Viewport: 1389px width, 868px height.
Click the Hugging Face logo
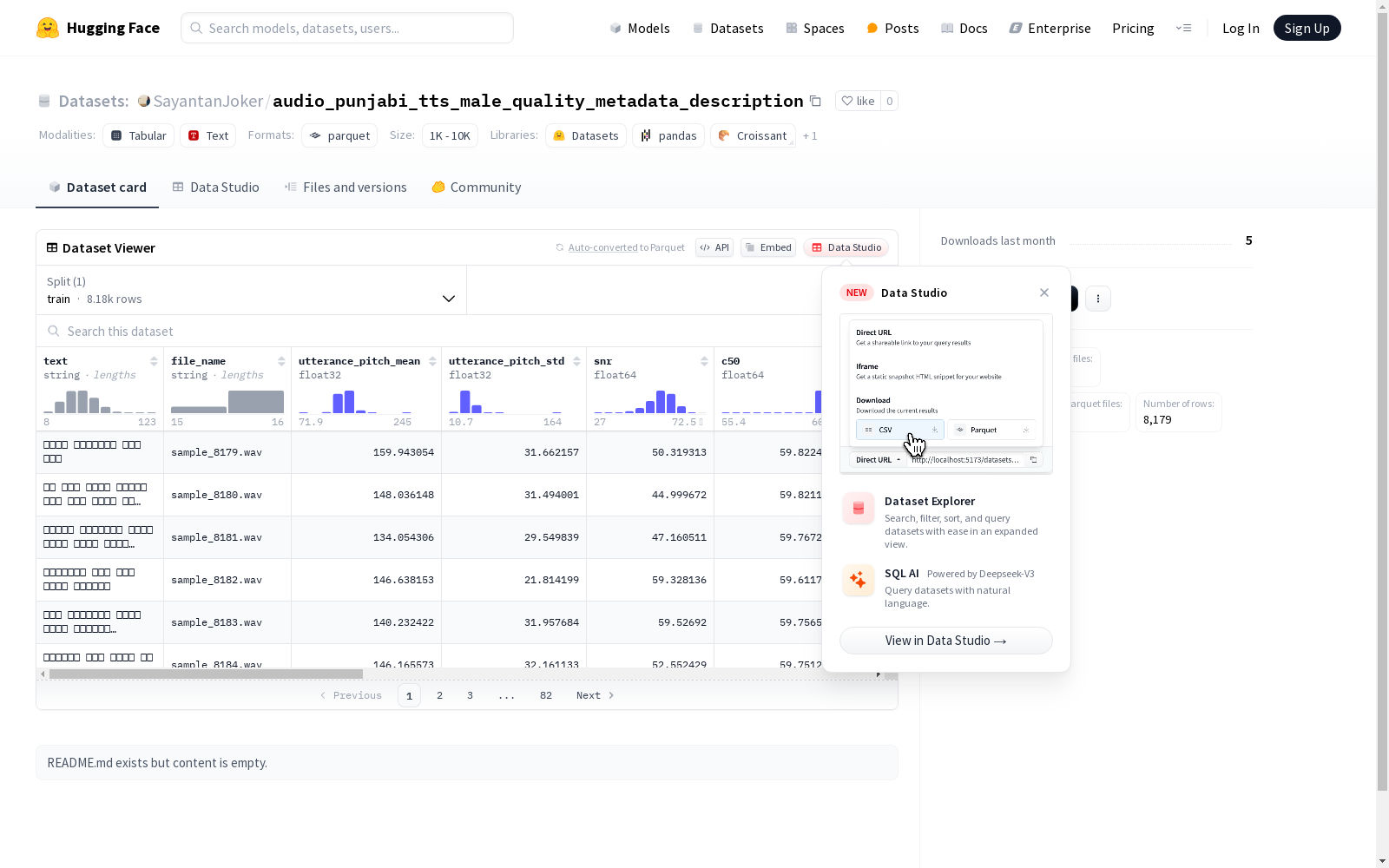point(97,28)
